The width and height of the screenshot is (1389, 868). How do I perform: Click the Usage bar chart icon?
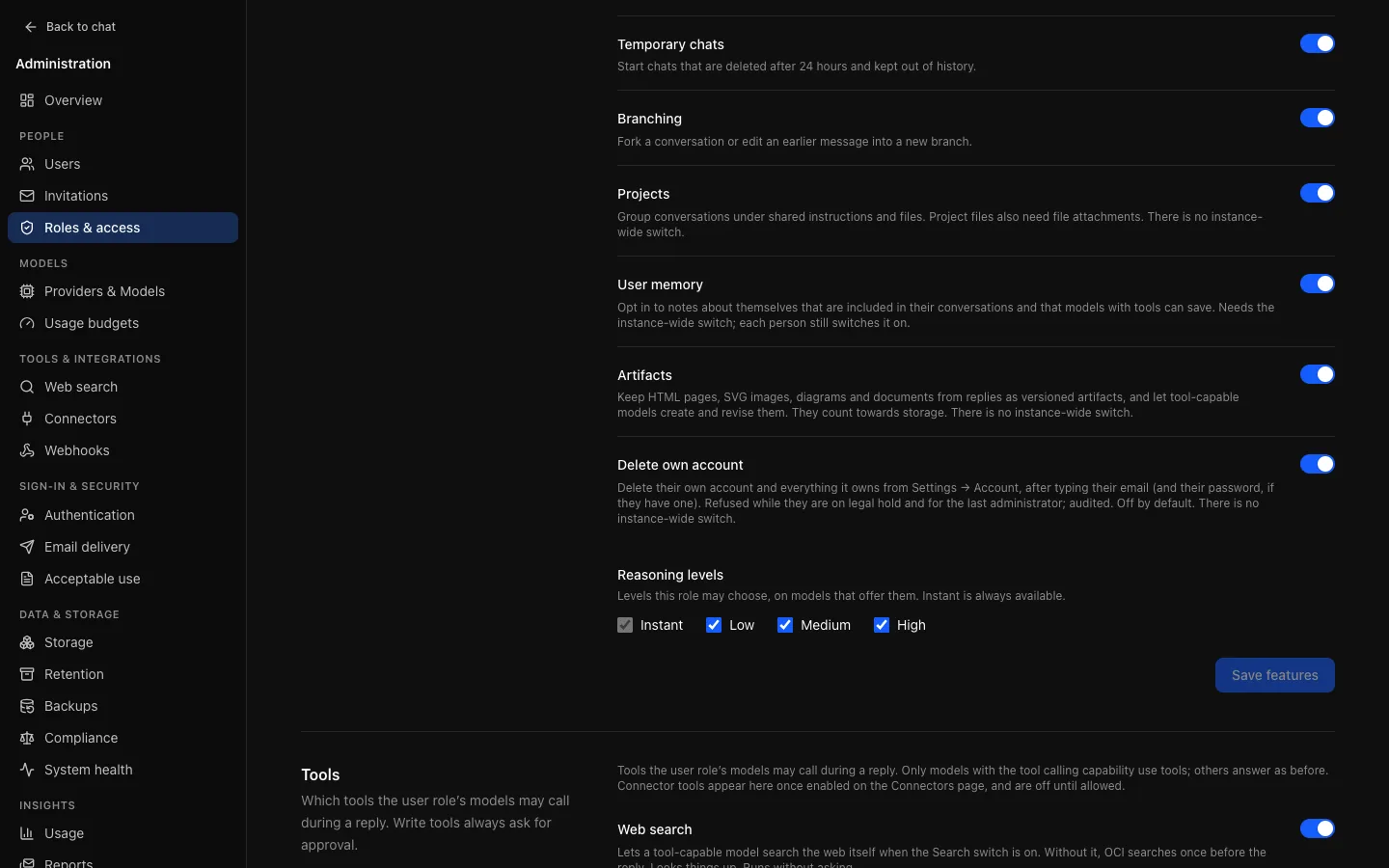[27, 833]
